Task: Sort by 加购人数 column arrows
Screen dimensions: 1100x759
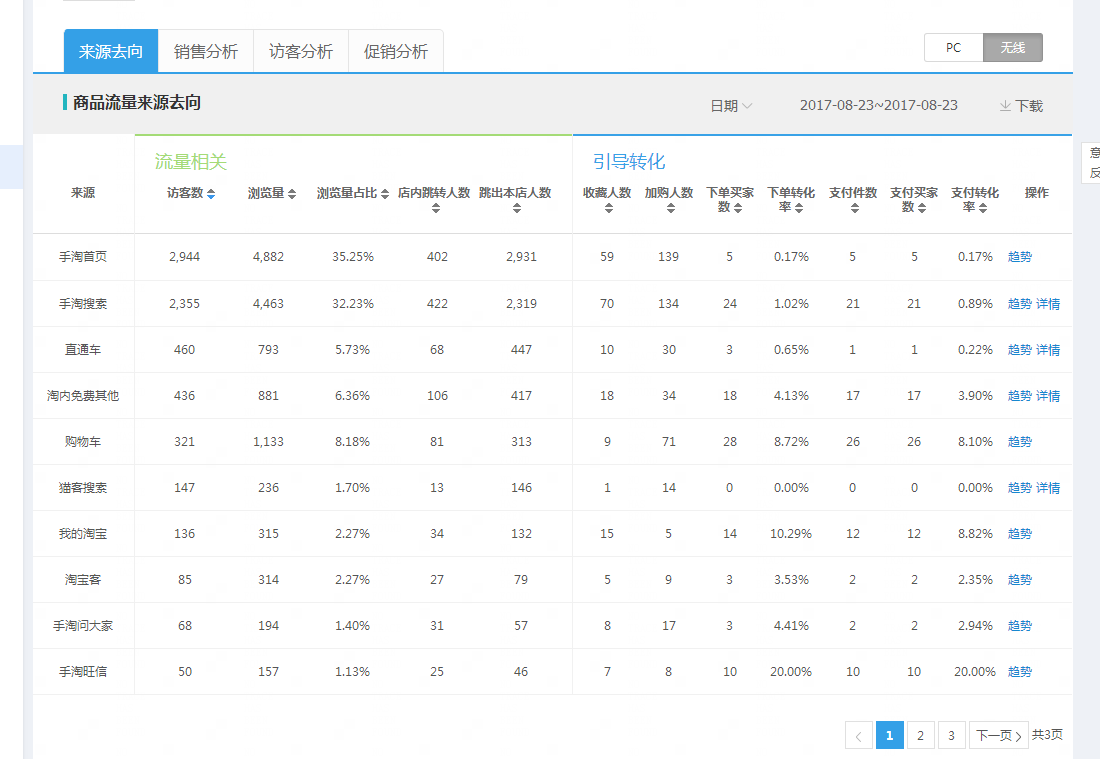Action: 671,208
